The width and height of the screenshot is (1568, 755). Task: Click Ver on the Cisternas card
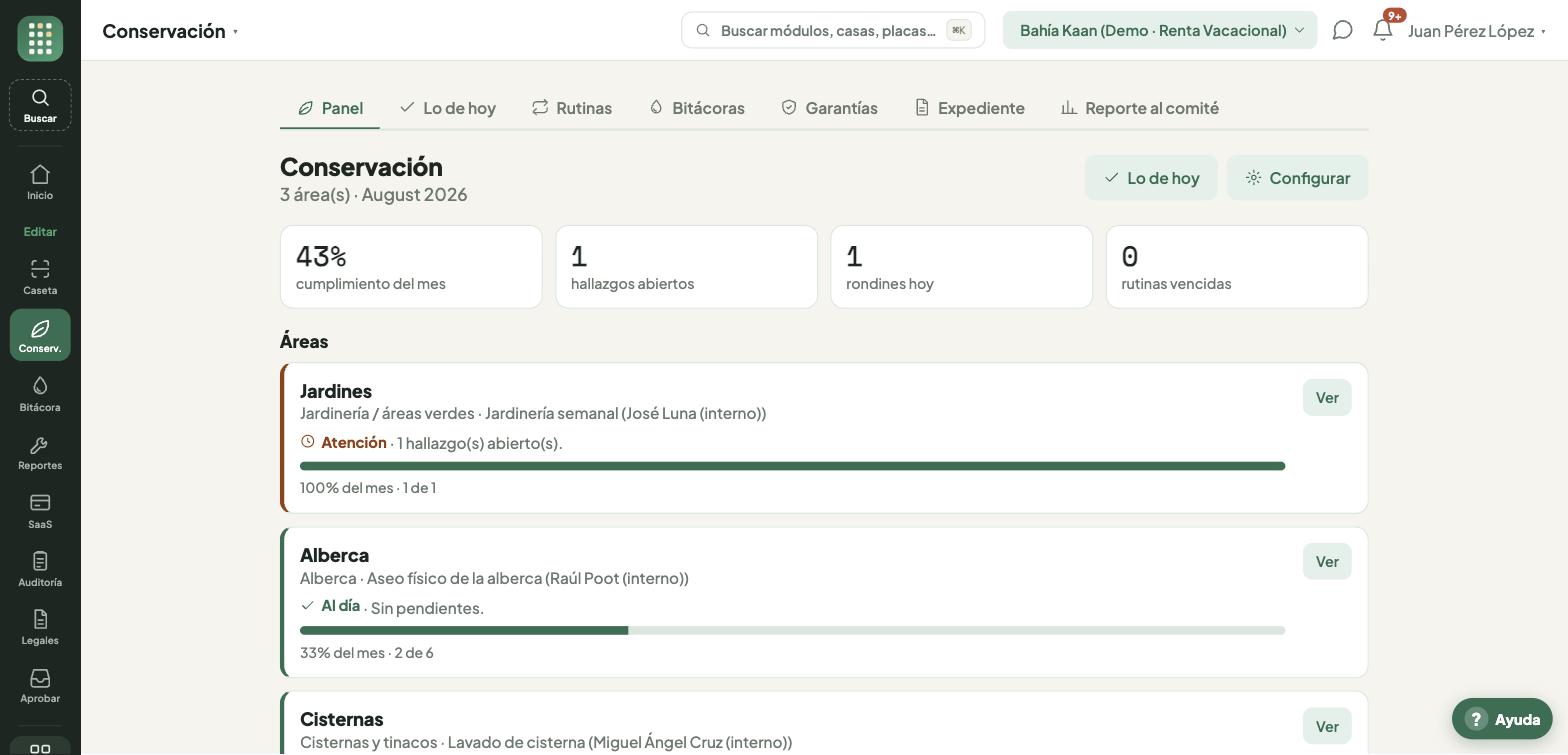tap(1327, 727)
